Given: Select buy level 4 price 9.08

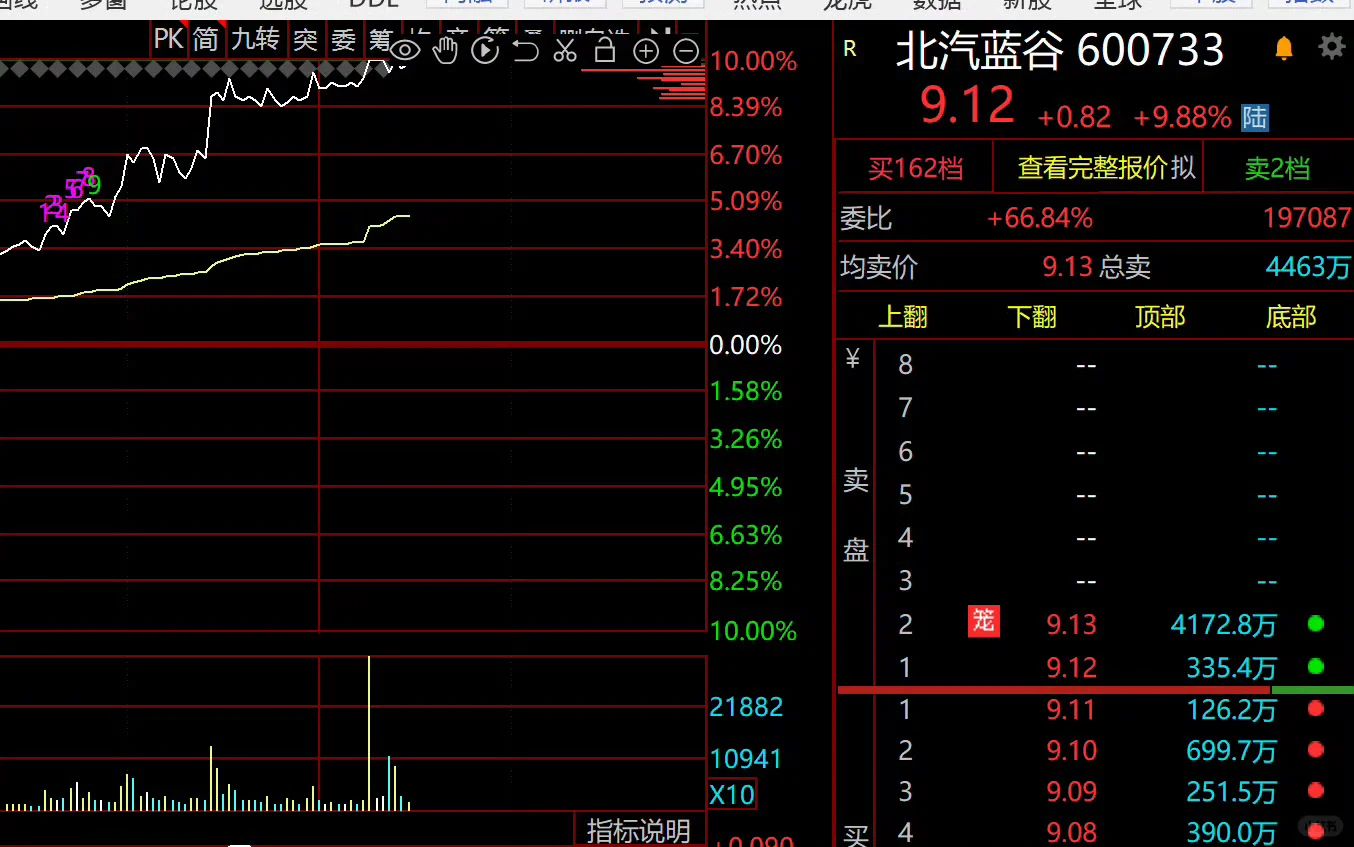Looking at the screenshot, I should [x=1071, y=832].
